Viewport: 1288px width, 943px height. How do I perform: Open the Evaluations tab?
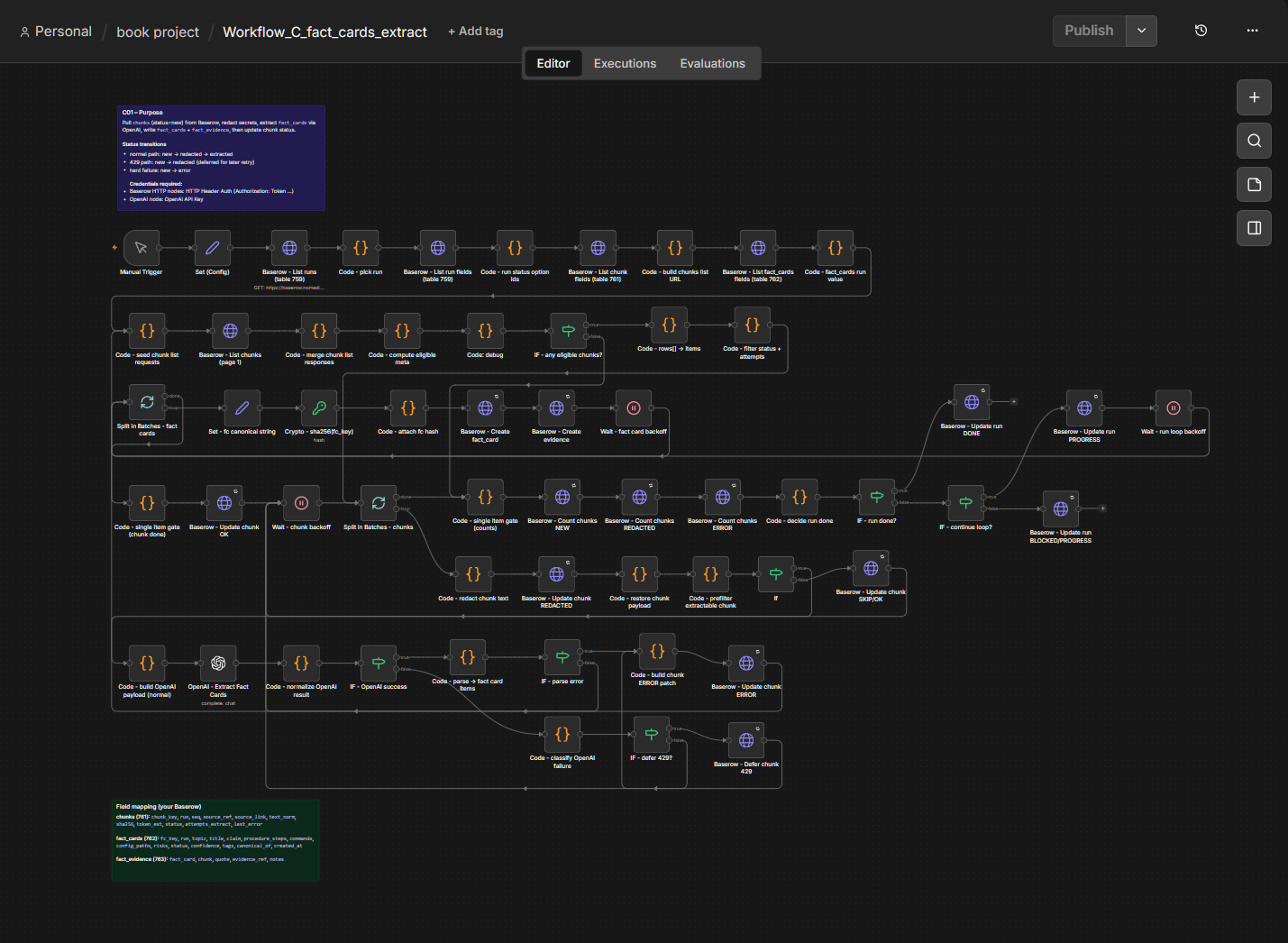(x=712, y=63)
